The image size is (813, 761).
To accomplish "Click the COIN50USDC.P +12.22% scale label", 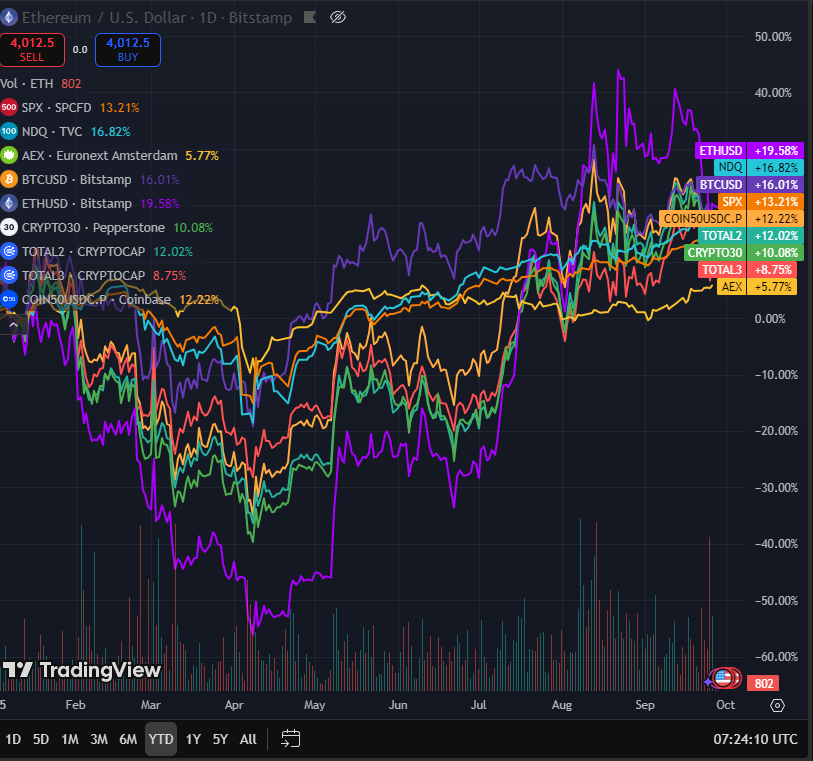I will tap(732, 218).
